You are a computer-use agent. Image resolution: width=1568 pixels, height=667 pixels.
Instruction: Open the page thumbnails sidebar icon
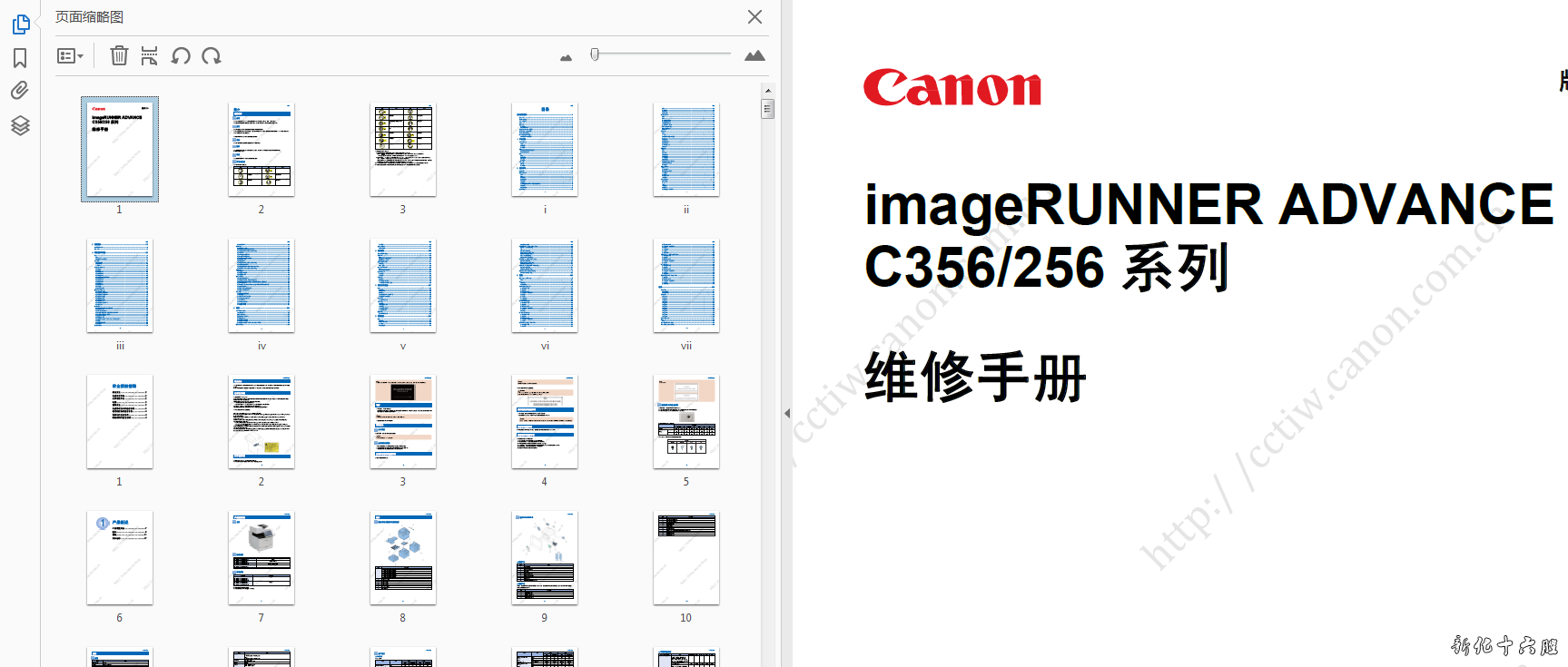(20, 25)
